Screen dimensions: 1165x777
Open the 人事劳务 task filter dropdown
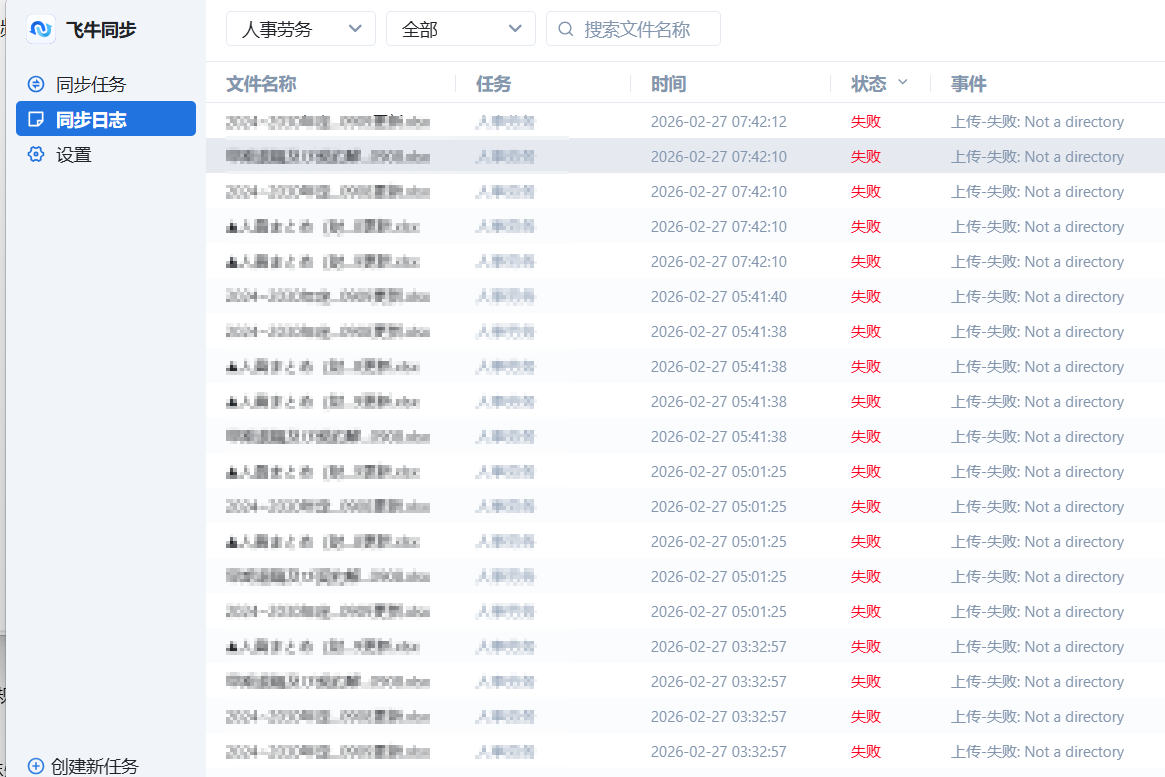(300, 28)
